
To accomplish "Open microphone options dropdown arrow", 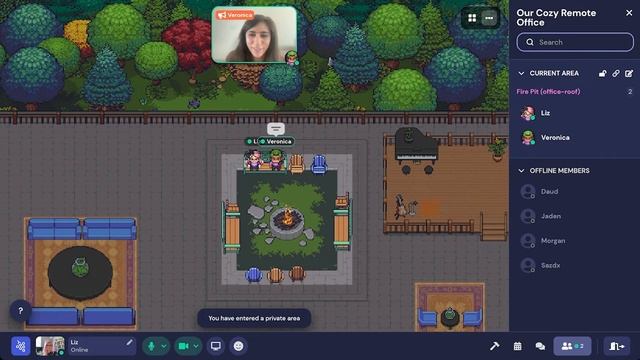I will click(164, 346).
